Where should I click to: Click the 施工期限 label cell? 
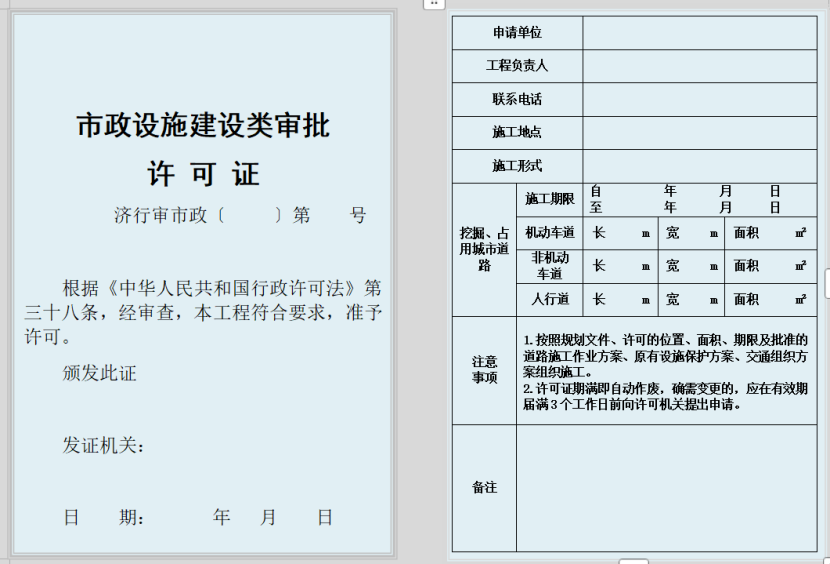550,199
